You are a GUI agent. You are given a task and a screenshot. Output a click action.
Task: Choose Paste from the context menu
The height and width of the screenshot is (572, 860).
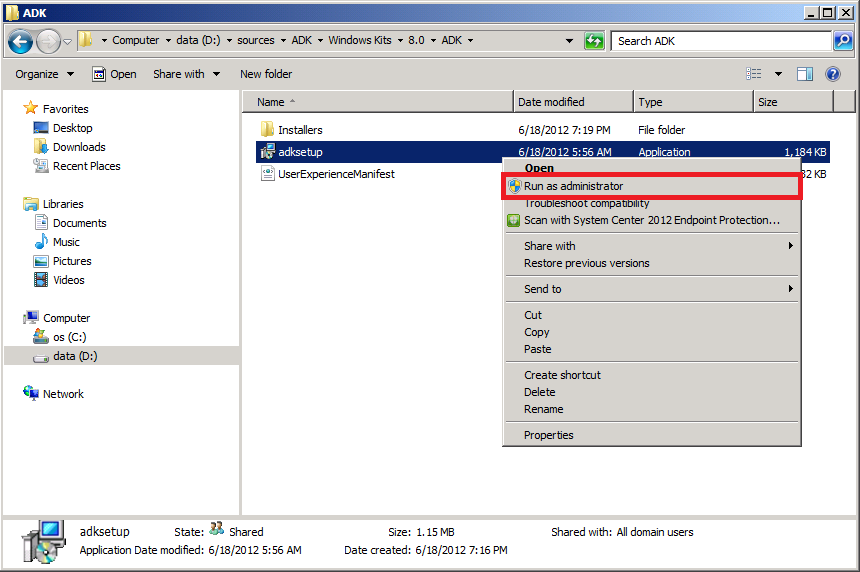(652, 349)
